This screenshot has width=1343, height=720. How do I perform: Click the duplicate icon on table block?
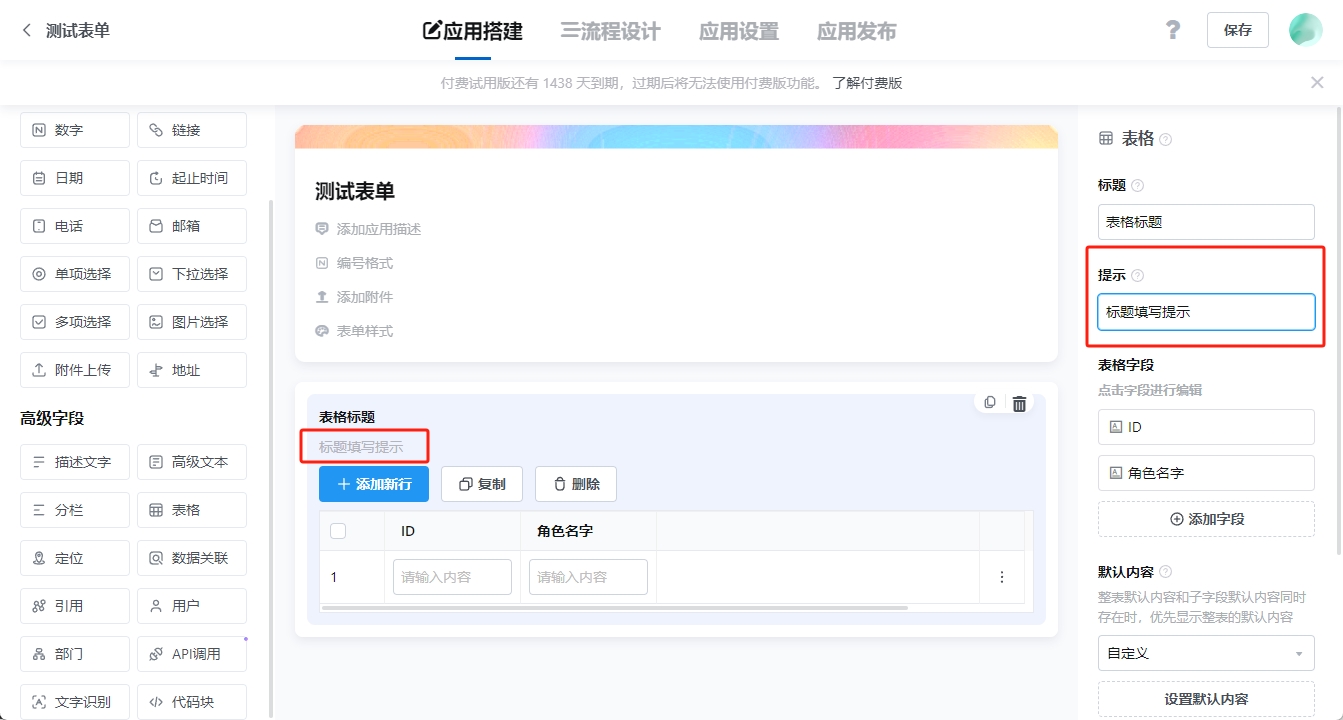[x=990, y=403]
